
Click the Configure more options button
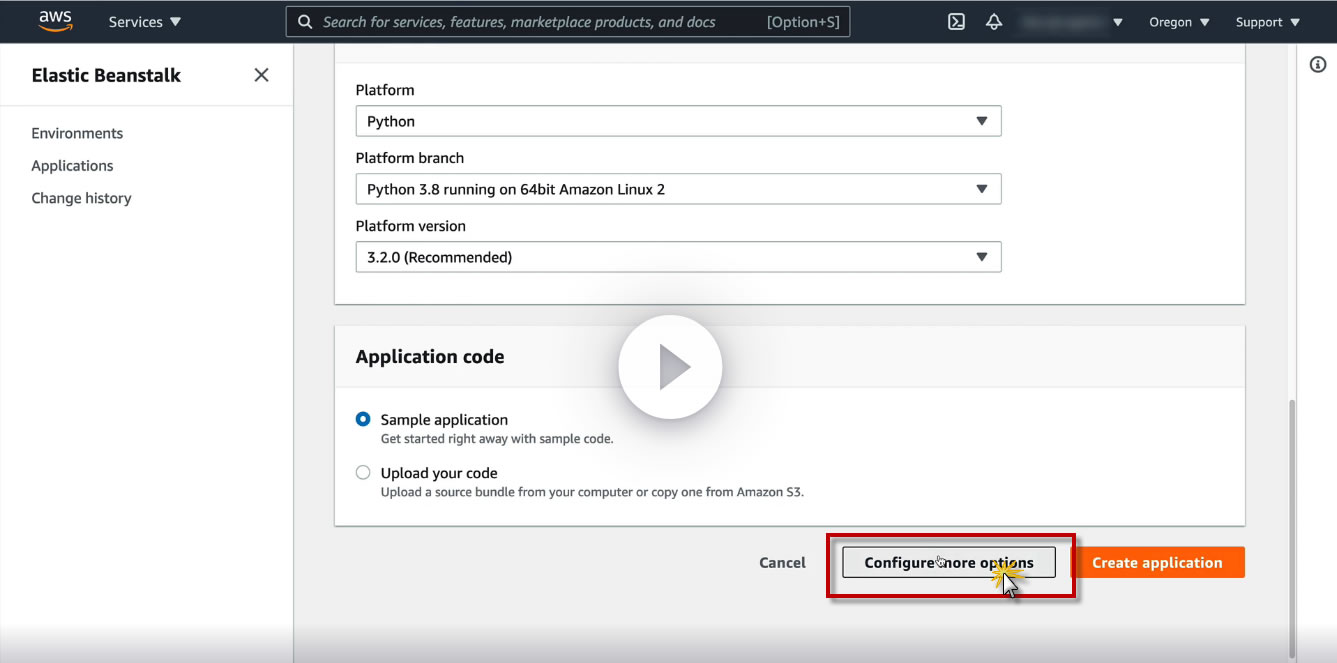click(948, 563)
